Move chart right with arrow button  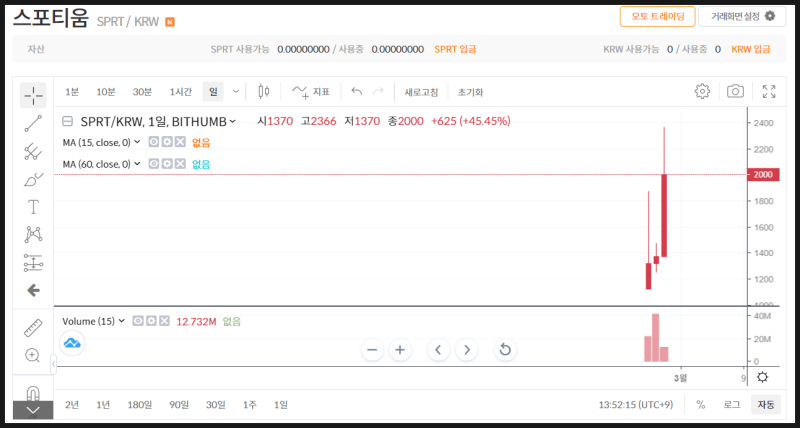pyautogui.click(x=466, y=350)
